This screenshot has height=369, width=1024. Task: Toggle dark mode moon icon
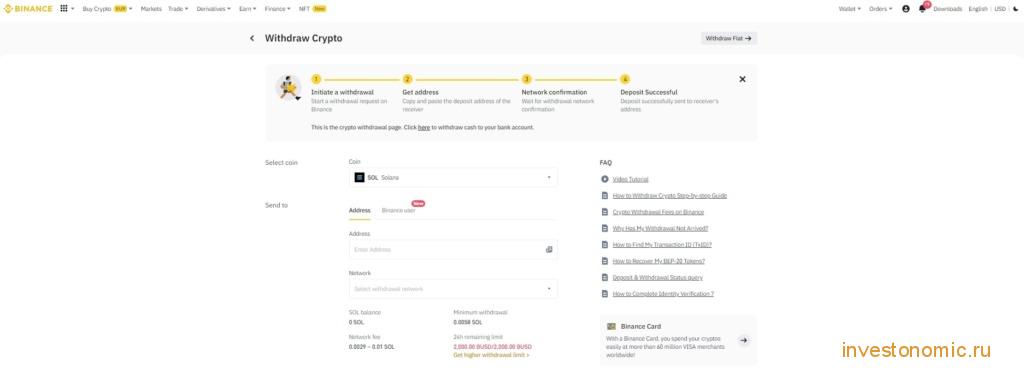coord(1016,9)
